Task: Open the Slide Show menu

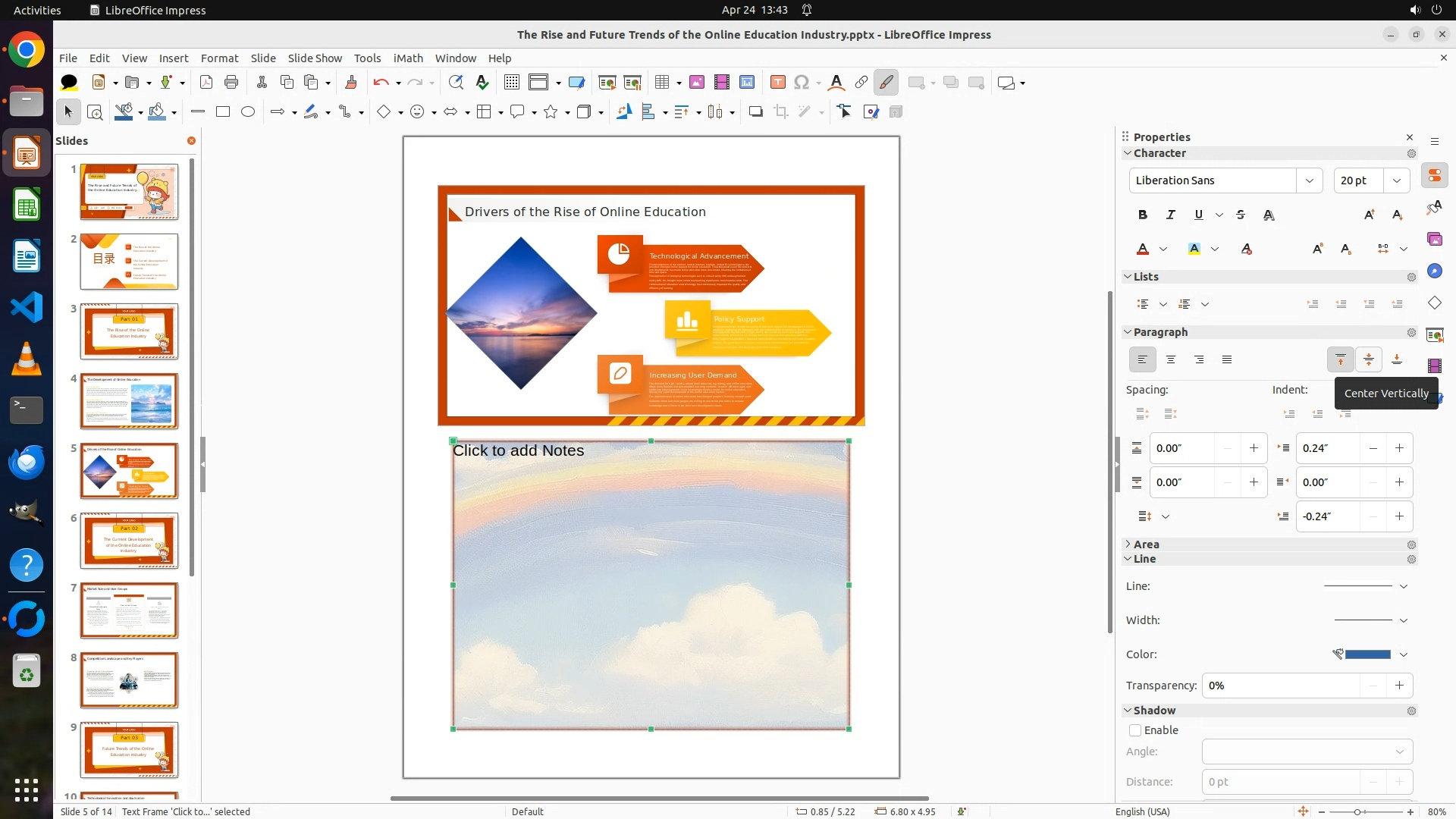Action: click(x=314, y=58)
